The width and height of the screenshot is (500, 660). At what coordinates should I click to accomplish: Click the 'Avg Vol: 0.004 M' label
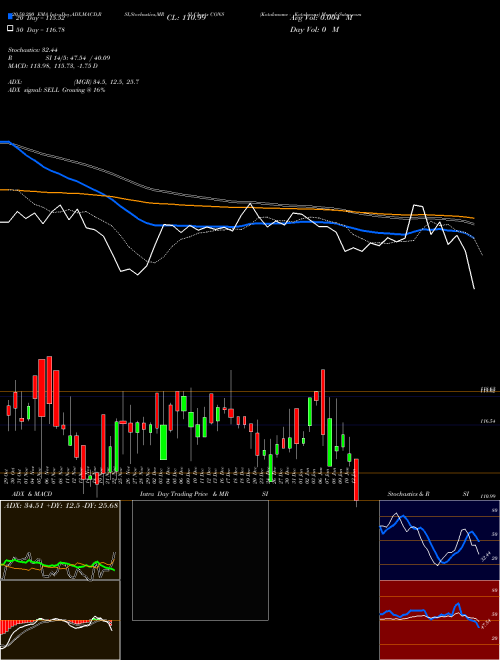tap(321, 18)
